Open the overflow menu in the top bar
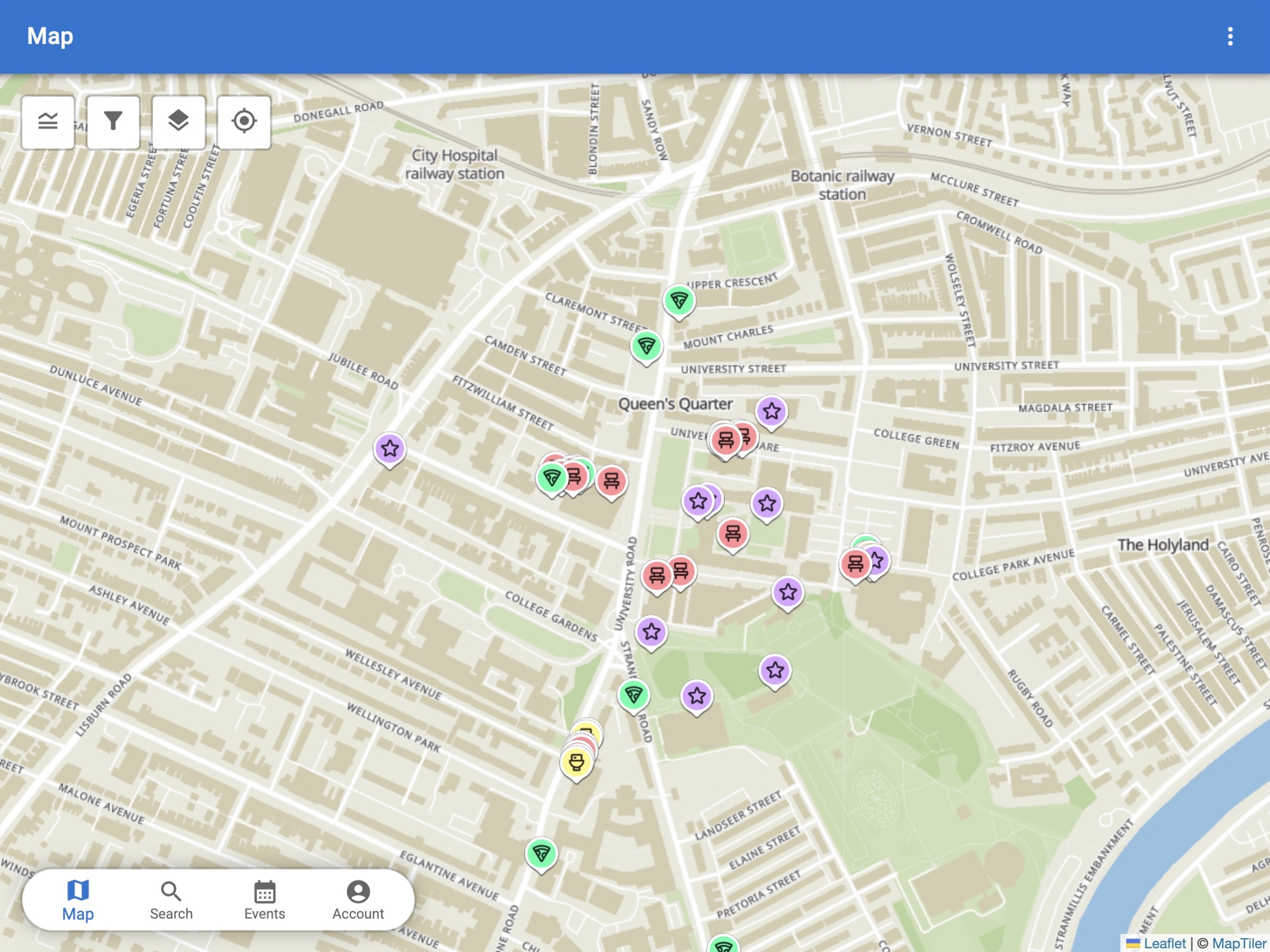The height and width of the screenshot is (952, 1270). coord(1230,36)
